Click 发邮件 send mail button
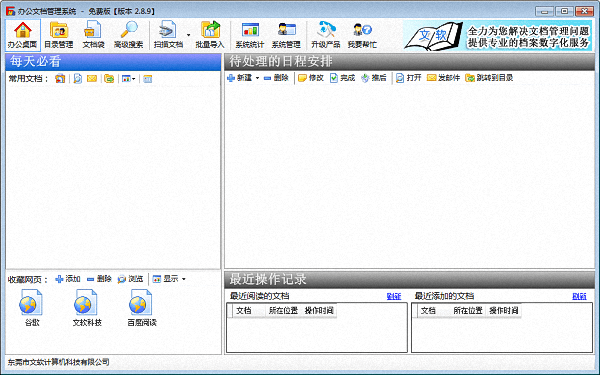This screenshot has height=375, width=600. point(443,78)
